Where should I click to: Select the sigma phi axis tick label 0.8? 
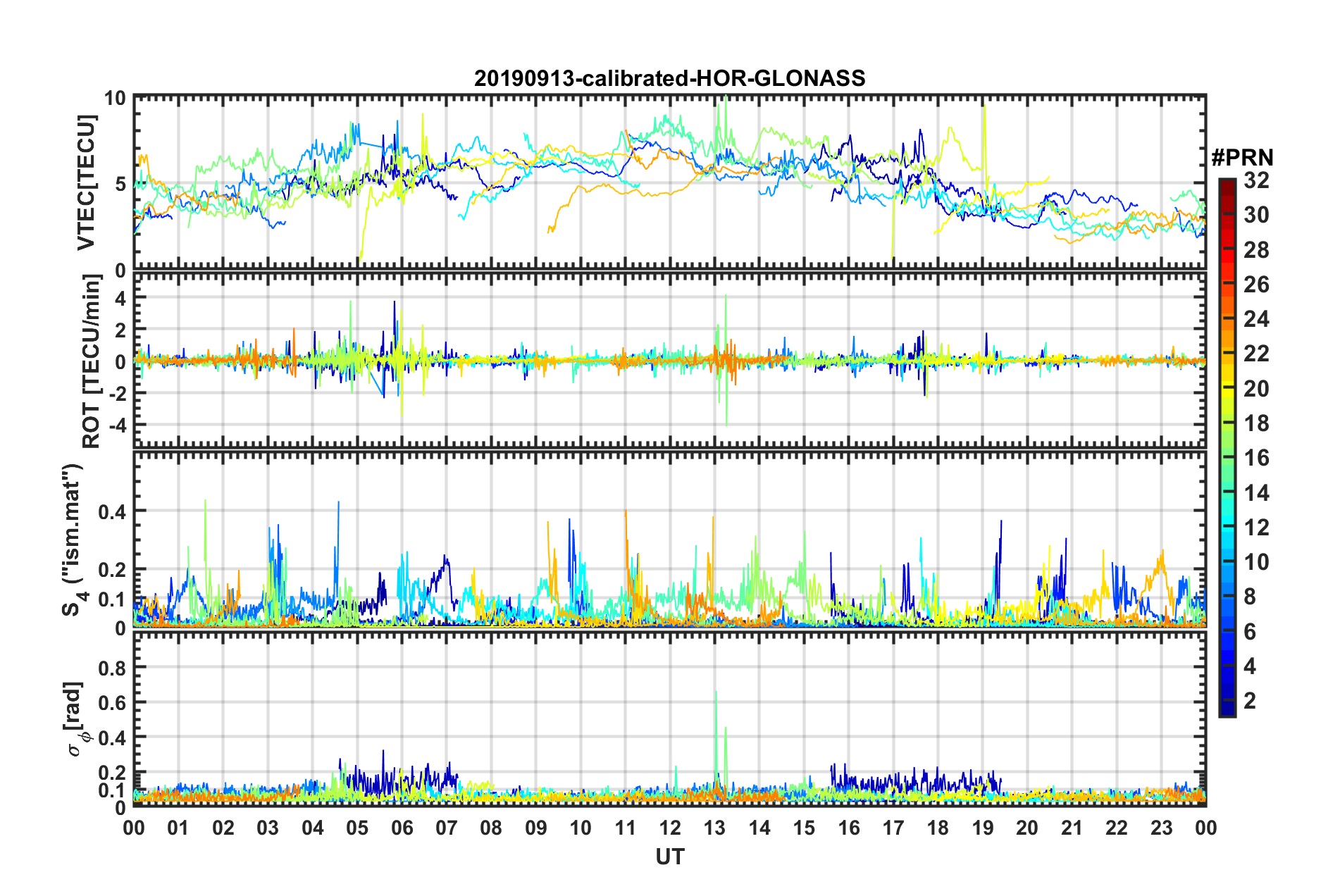(113, 667)
